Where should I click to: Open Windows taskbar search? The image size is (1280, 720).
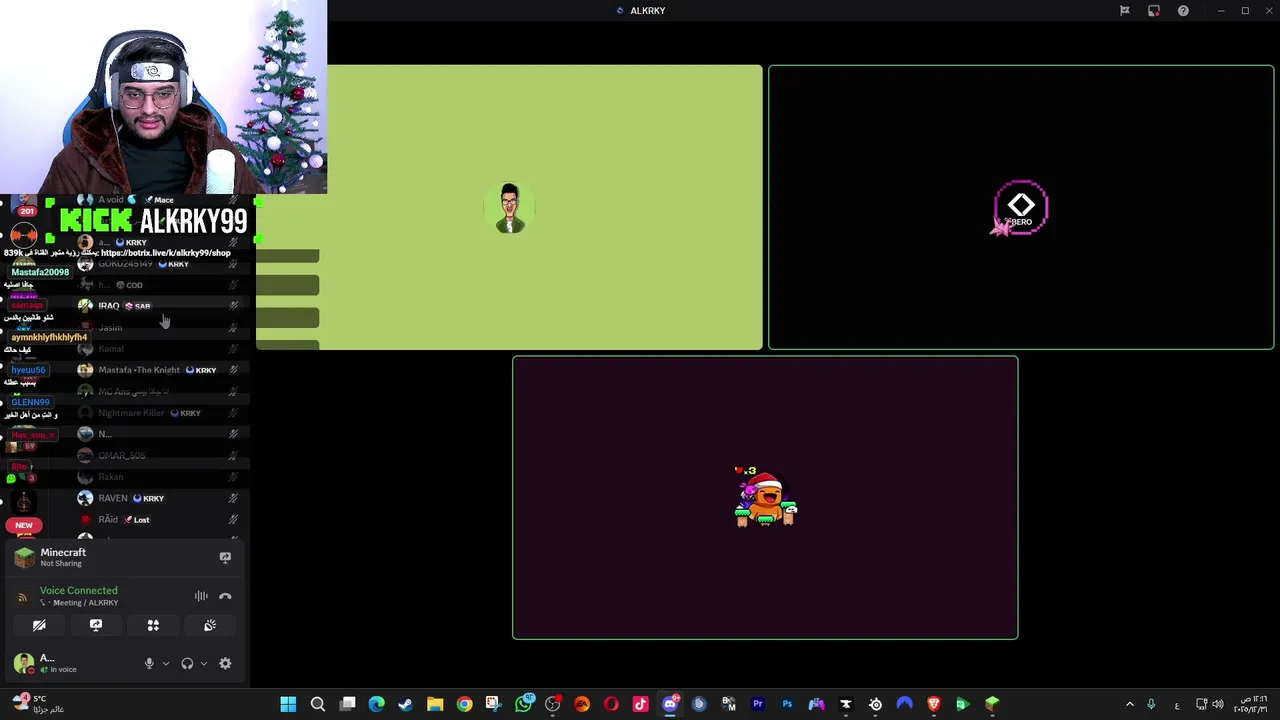coord(318,704)
